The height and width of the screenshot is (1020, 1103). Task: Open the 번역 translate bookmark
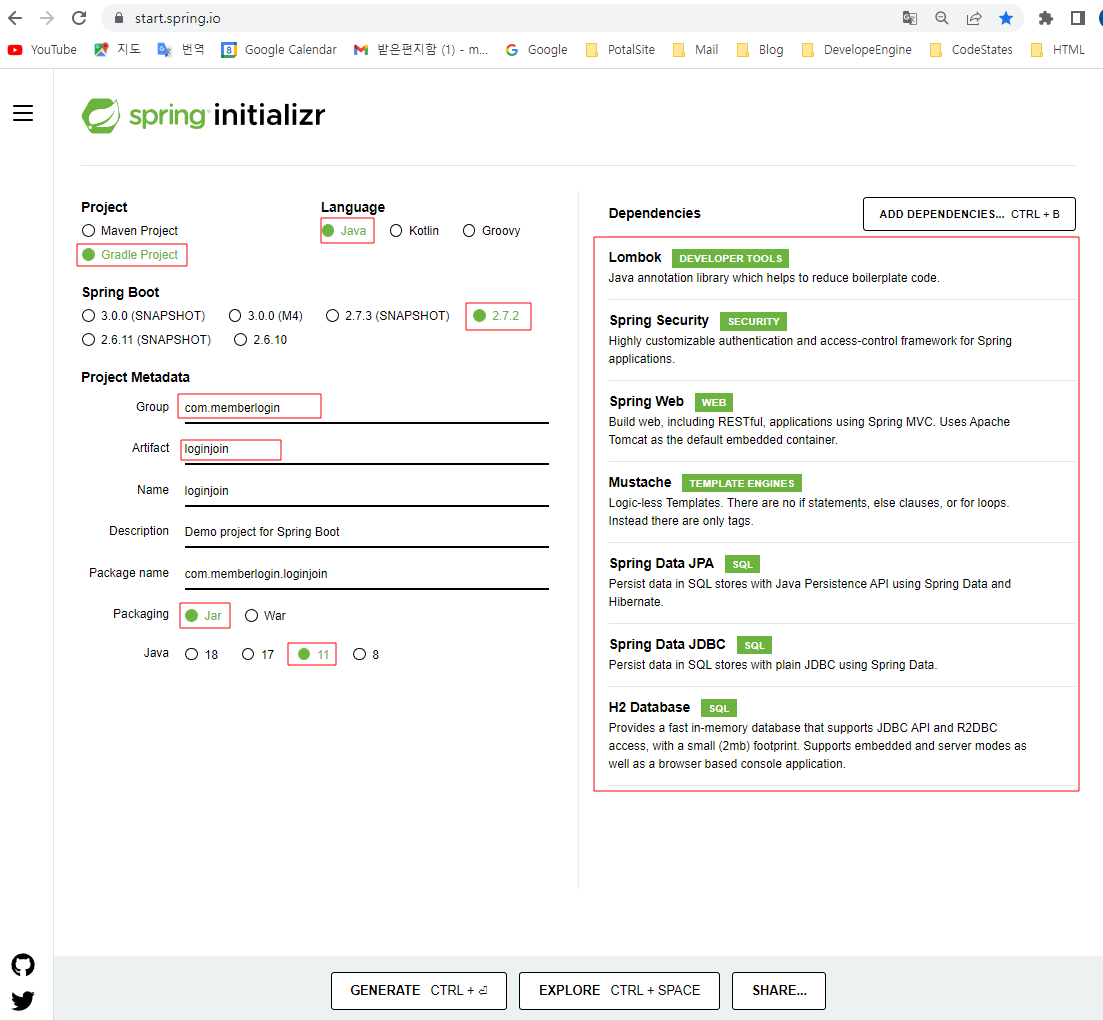(181, 50)
